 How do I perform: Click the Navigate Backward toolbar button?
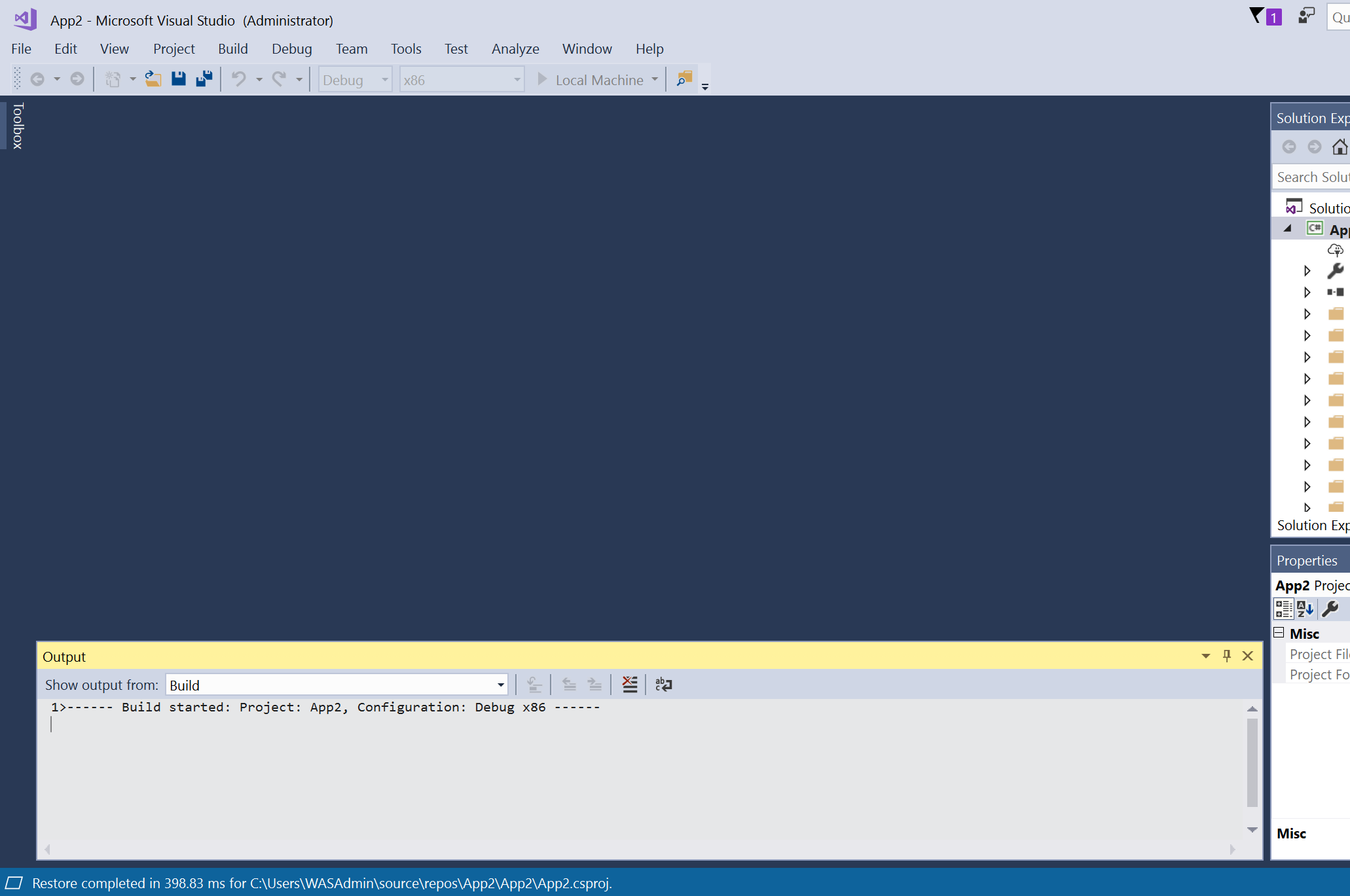37,79
